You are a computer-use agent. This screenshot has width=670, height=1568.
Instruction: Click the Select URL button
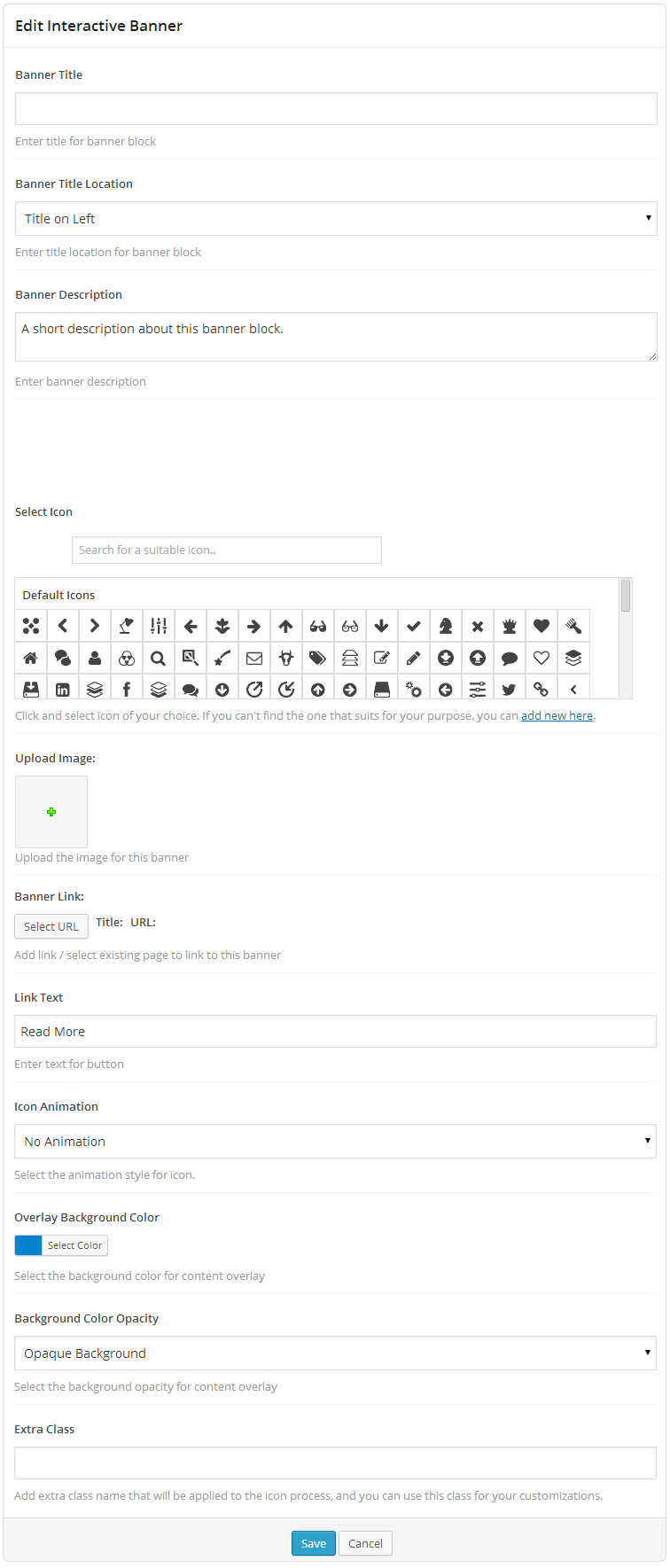pyautogui.click(x=51, y=926)
